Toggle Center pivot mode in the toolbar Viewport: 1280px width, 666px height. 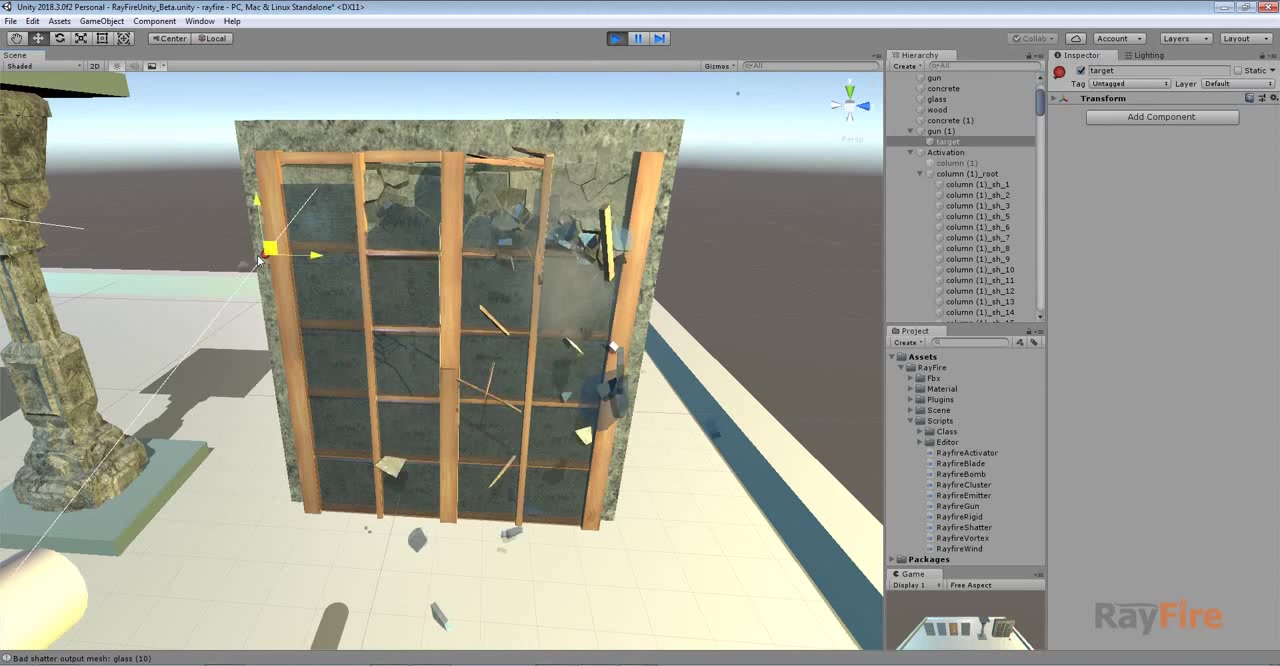click(x=169, y=38)
